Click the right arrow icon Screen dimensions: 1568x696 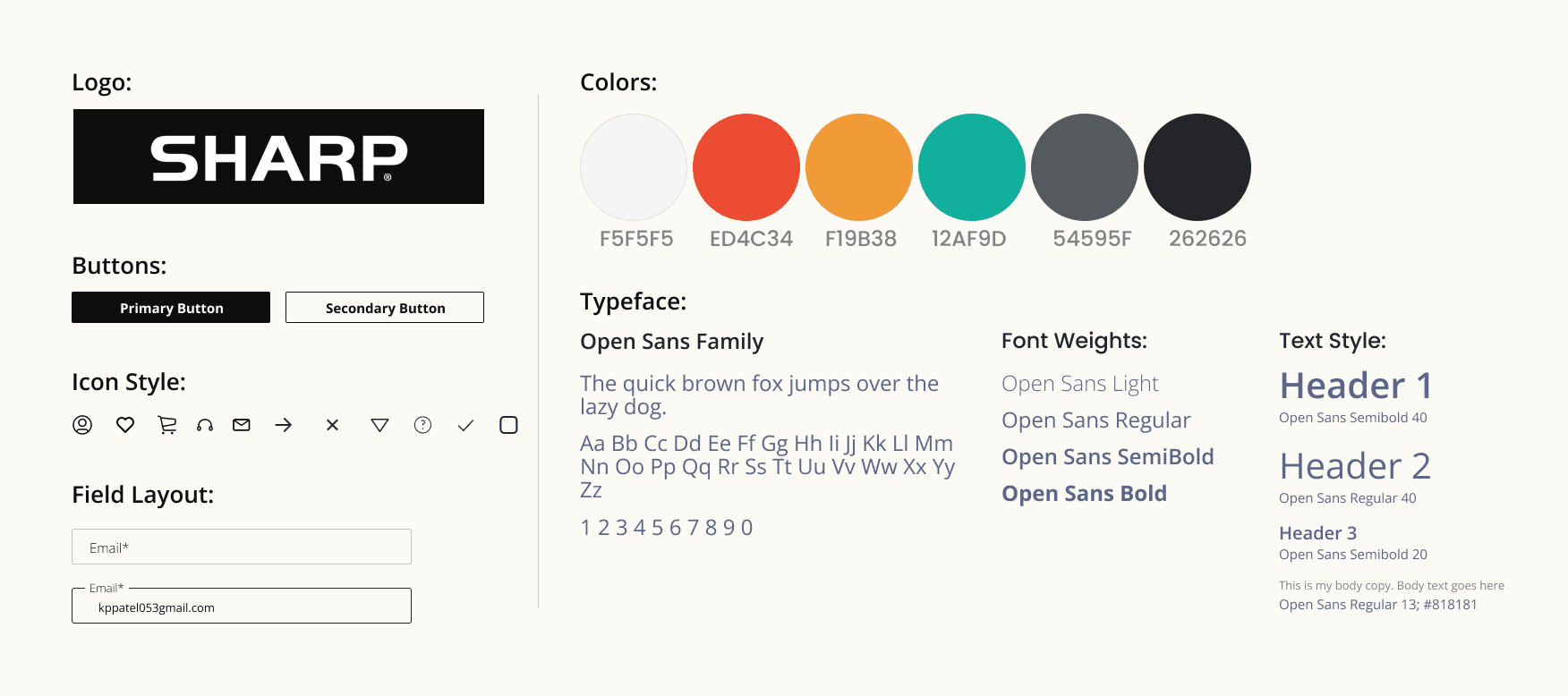coord(284,425)
